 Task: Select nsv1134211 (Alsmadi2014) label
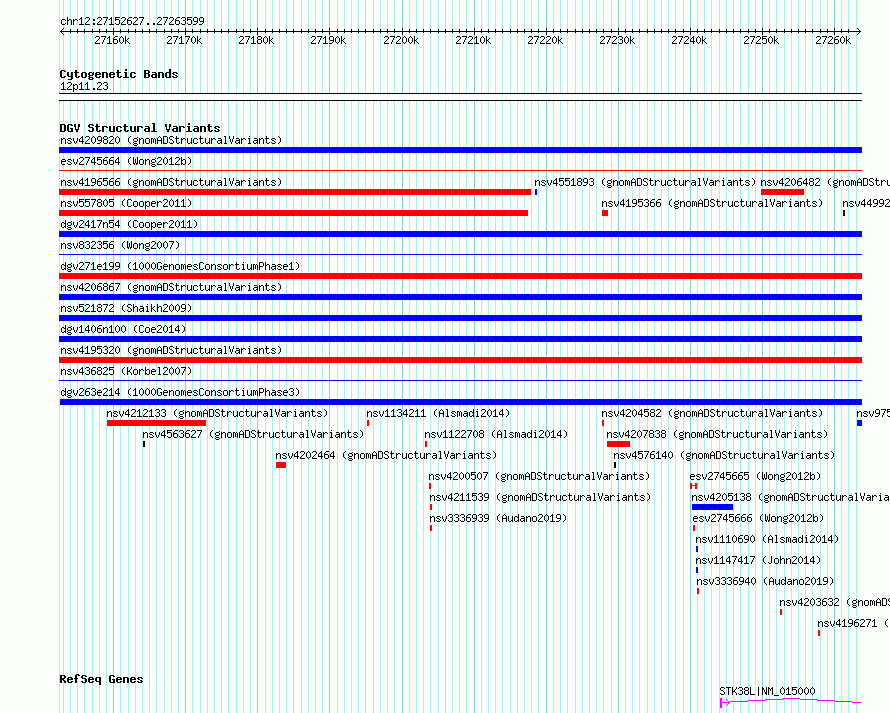pos(438,413)
